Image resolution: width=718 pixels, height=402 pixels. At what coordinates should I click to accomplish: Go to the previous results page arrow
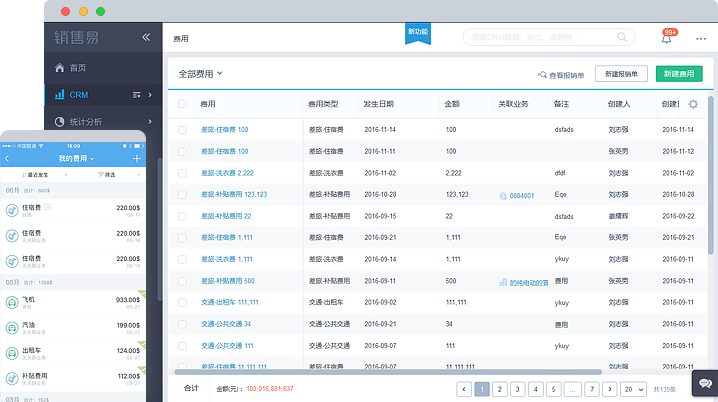(464, 389)
